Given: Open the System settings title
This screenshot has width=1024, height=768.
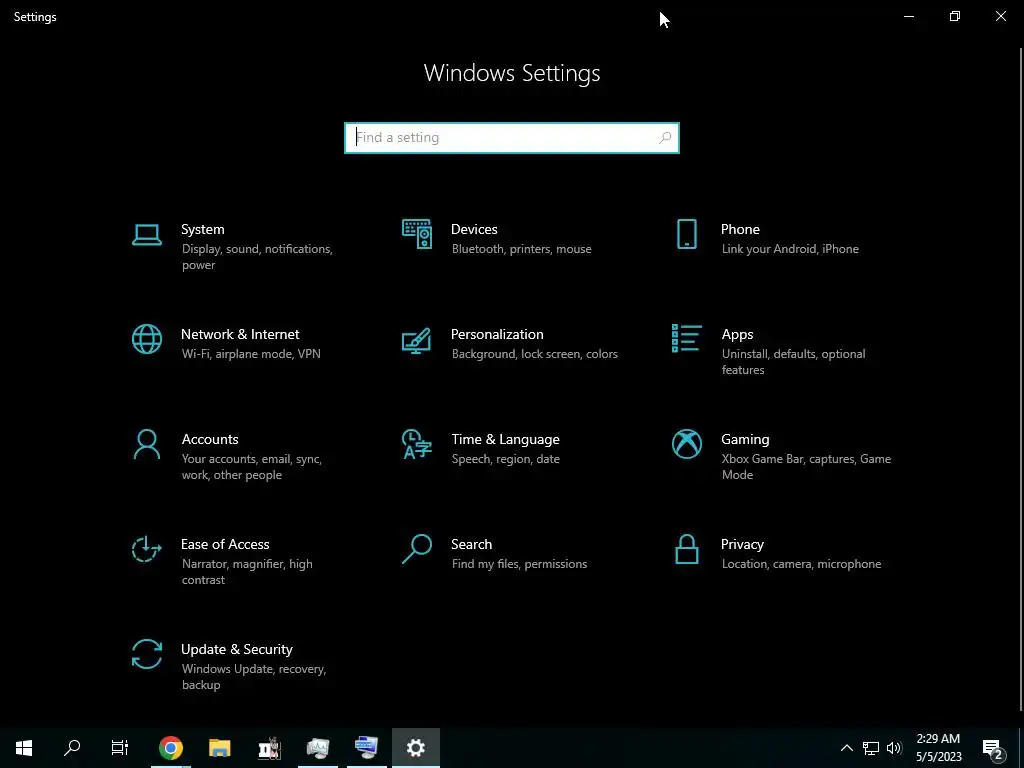Looking at the screenshot, I should tap(202, 229).
